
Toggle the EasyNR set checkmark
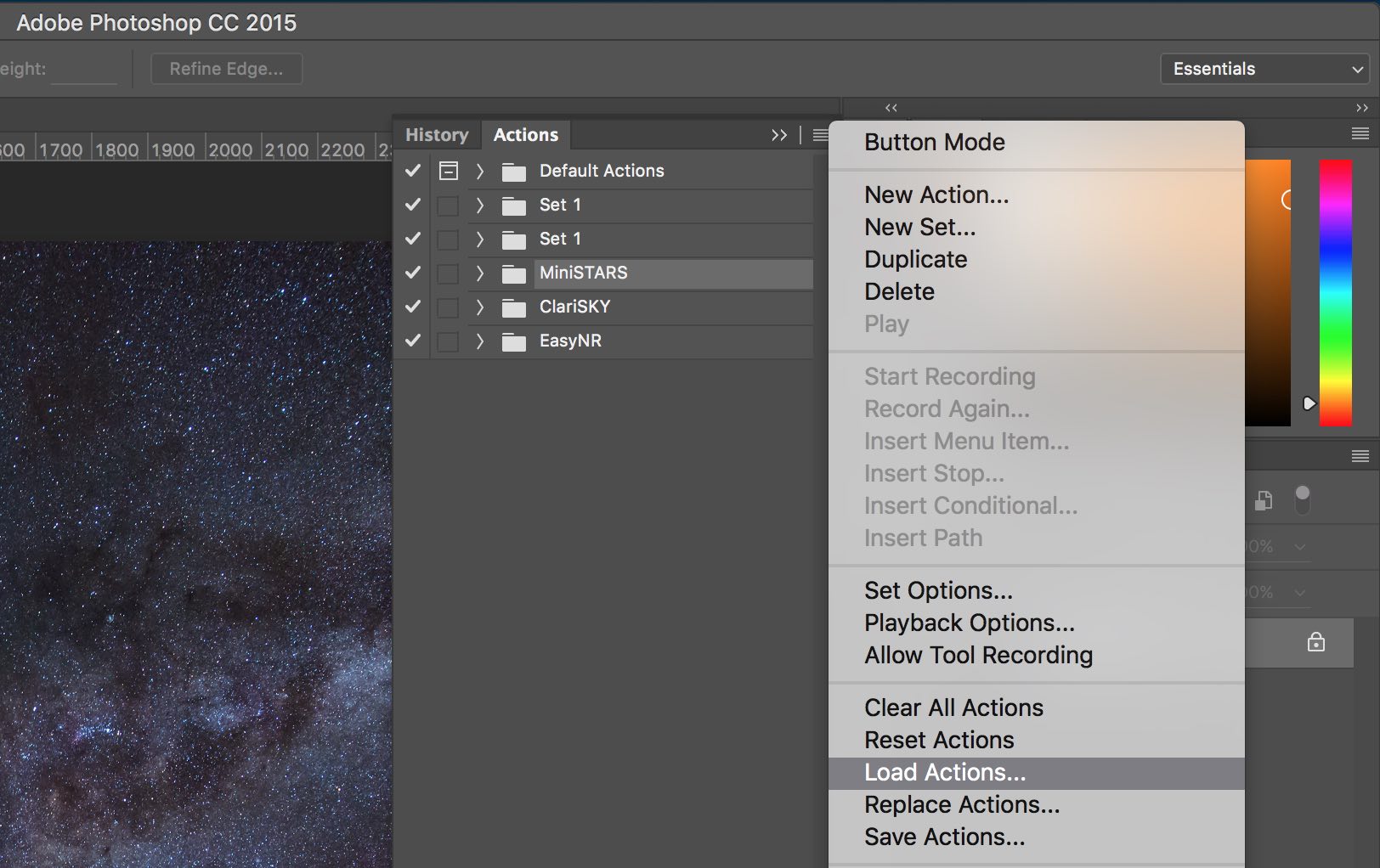[x=413, y=341]
